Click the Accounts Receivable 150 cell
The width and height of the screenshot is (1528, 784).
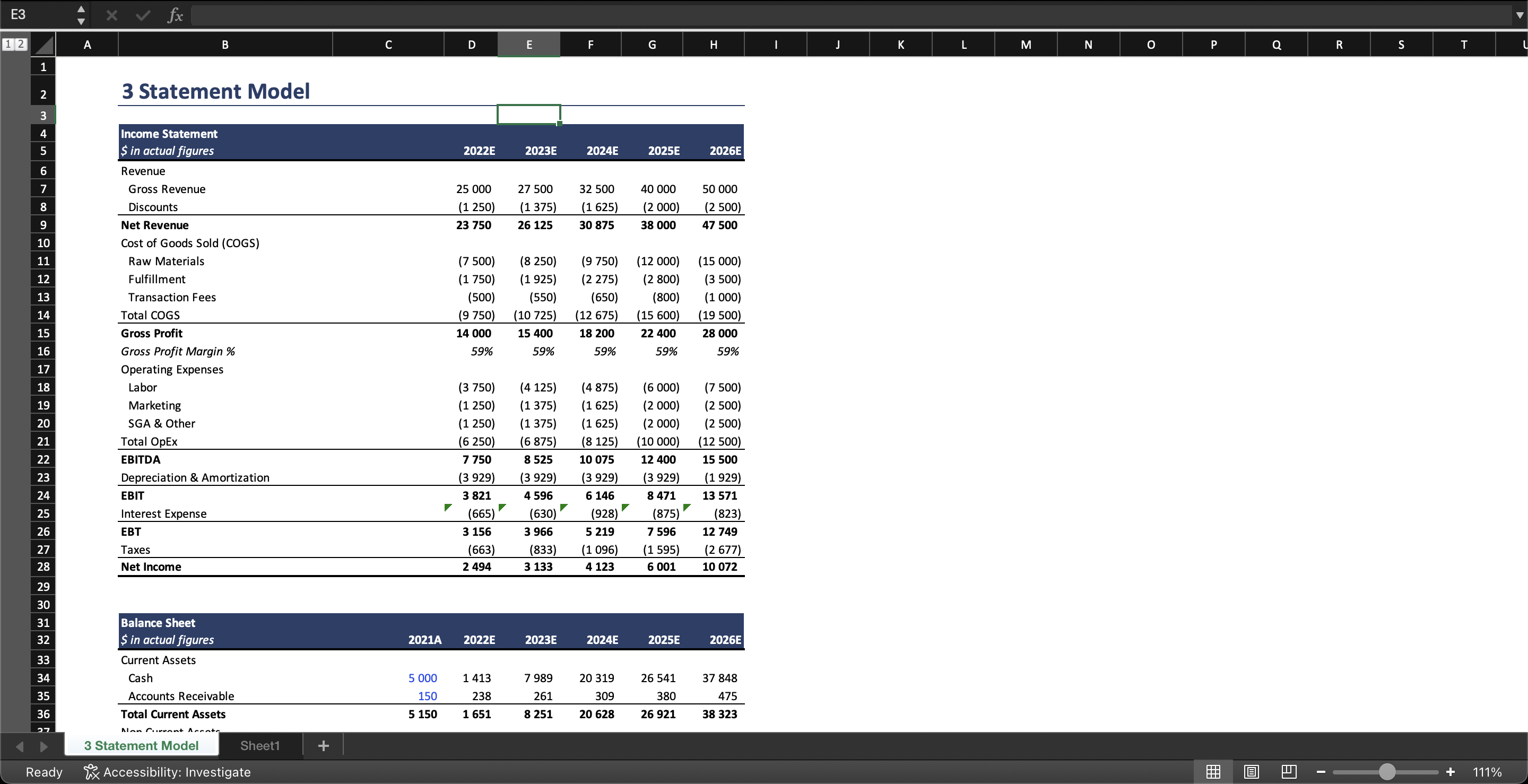(x=427, y=695)
